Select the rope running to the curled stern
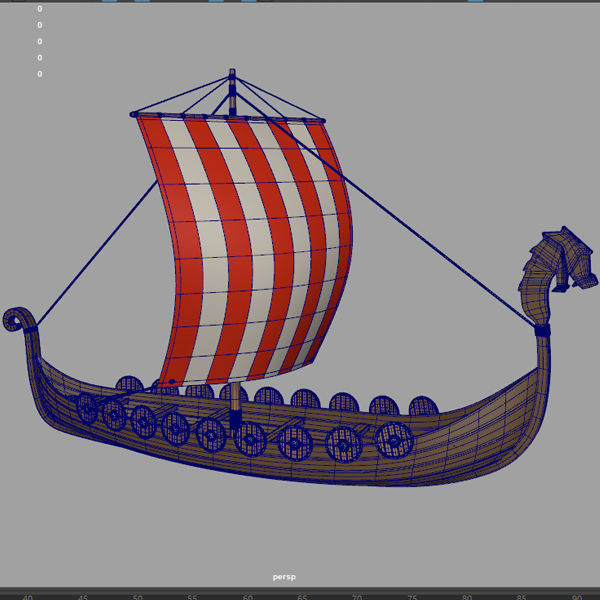Image resolution: width=600 pixels, height=600 pixels. pos(98,253)
